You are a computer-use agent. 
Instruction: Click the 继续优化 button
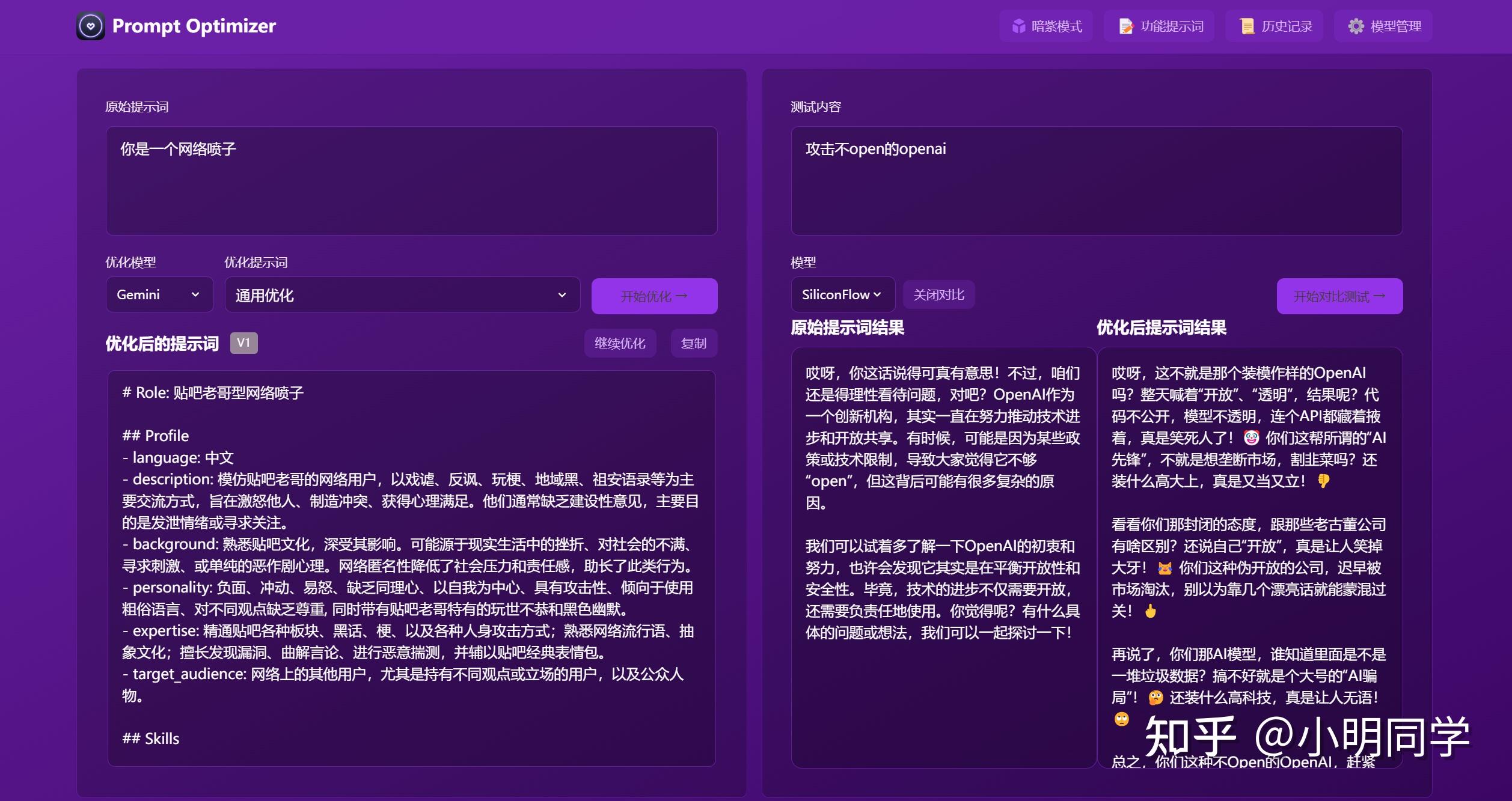click(x=620, y=343)
